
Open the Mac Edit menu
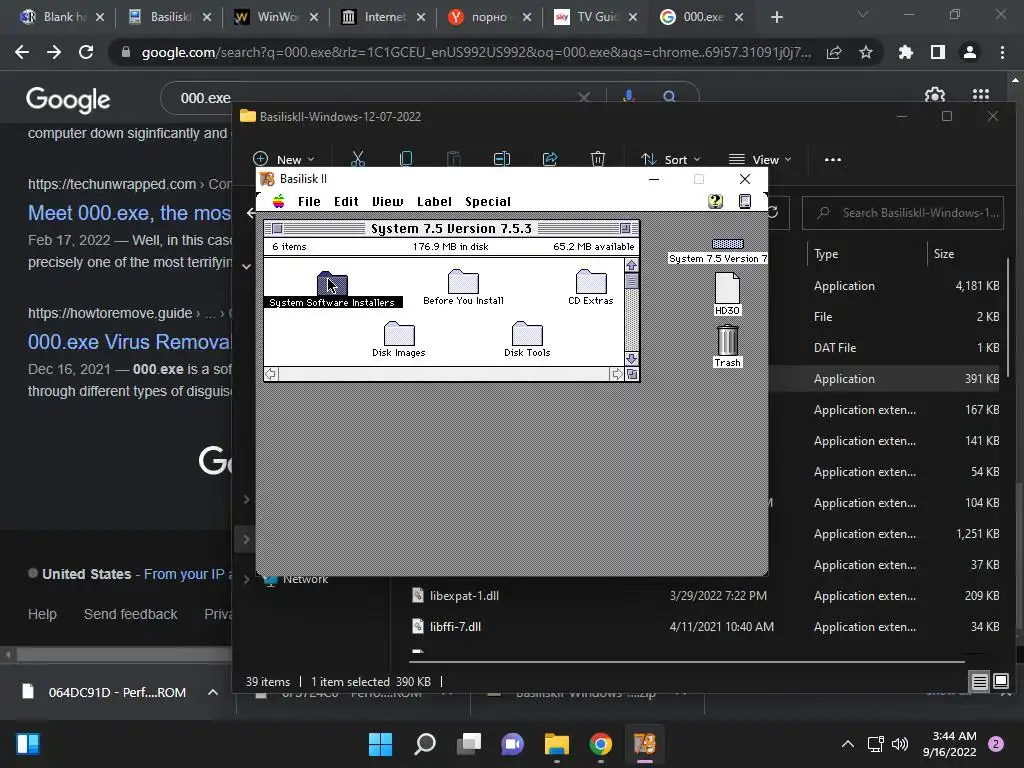tap(346, 201)
